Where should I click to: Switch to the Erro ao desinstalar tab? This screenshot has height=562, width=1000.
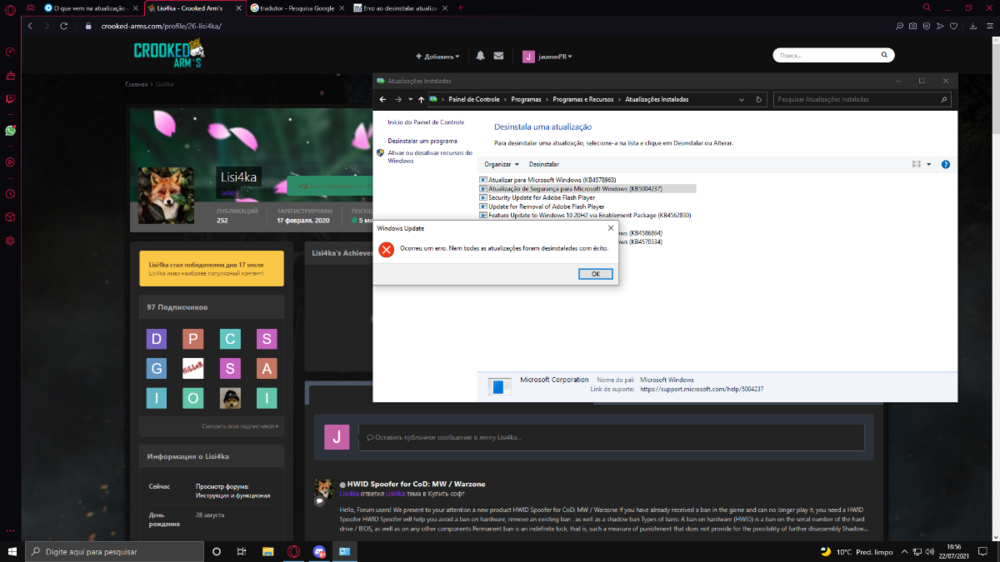pos(397,7)
